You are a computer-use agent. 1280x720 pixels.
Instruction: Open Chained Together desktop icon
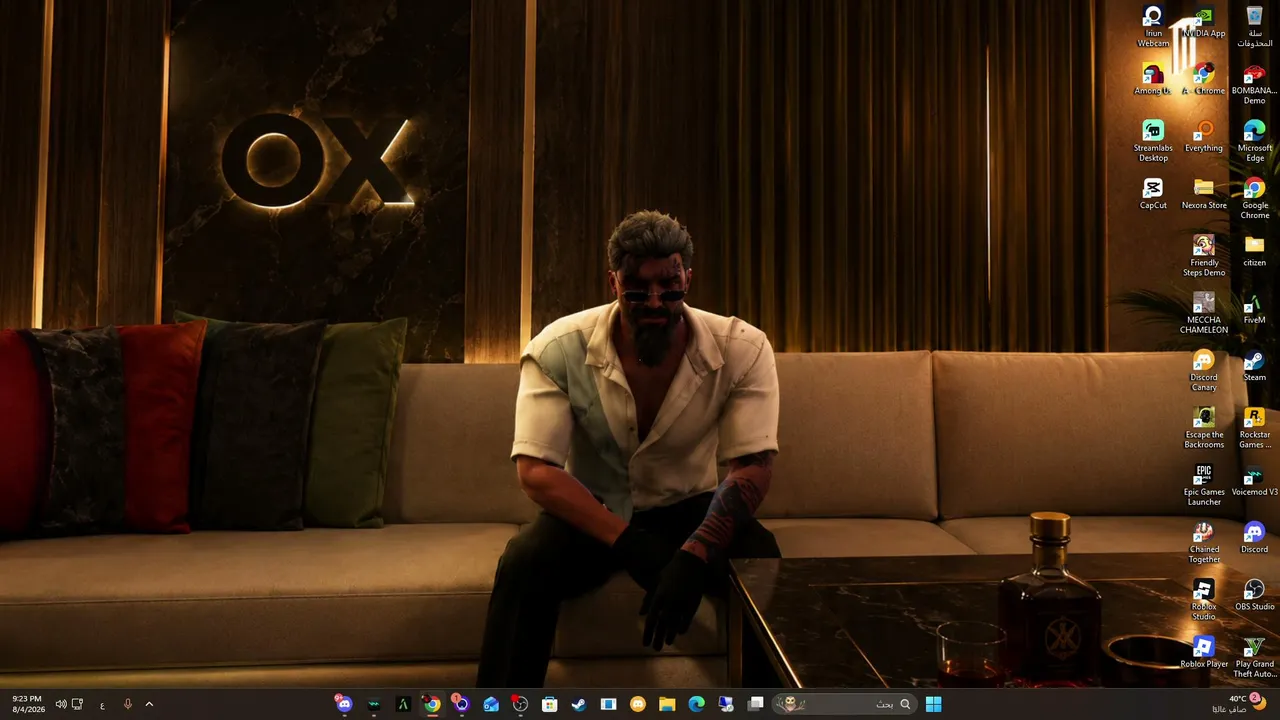pyautogui.click(x=1204, y=543)
